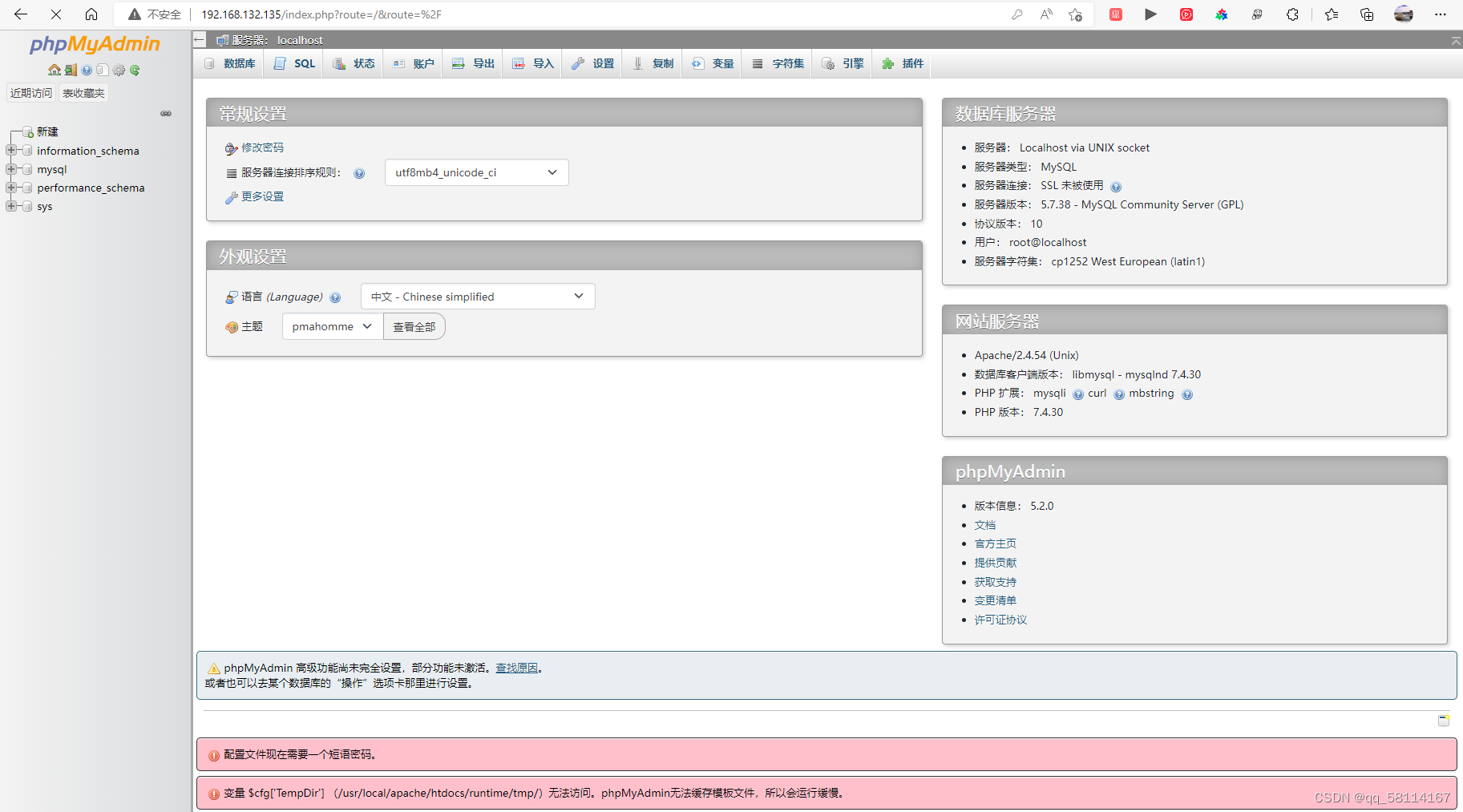1463x812 pixels.
Task: Expand the performance_schema tree node
Action: 11,188
